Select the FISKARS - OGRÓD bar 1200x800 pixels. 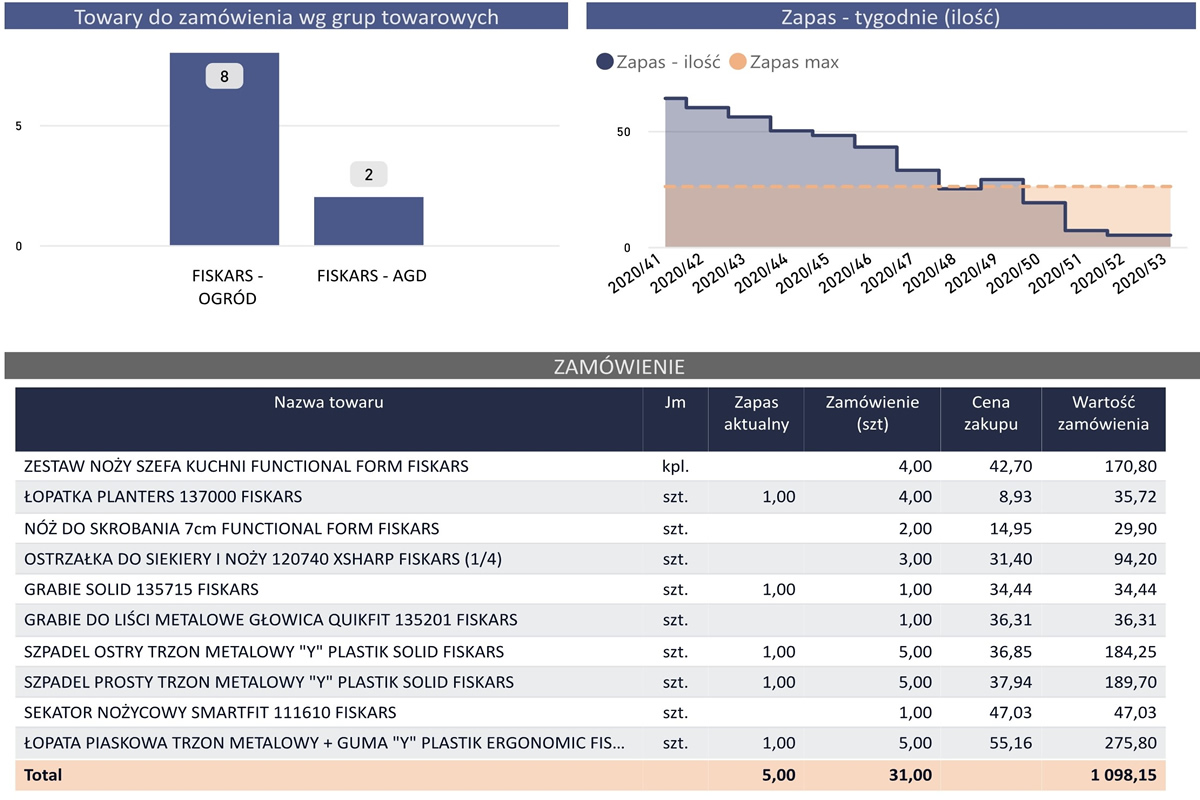coord(224,148)
